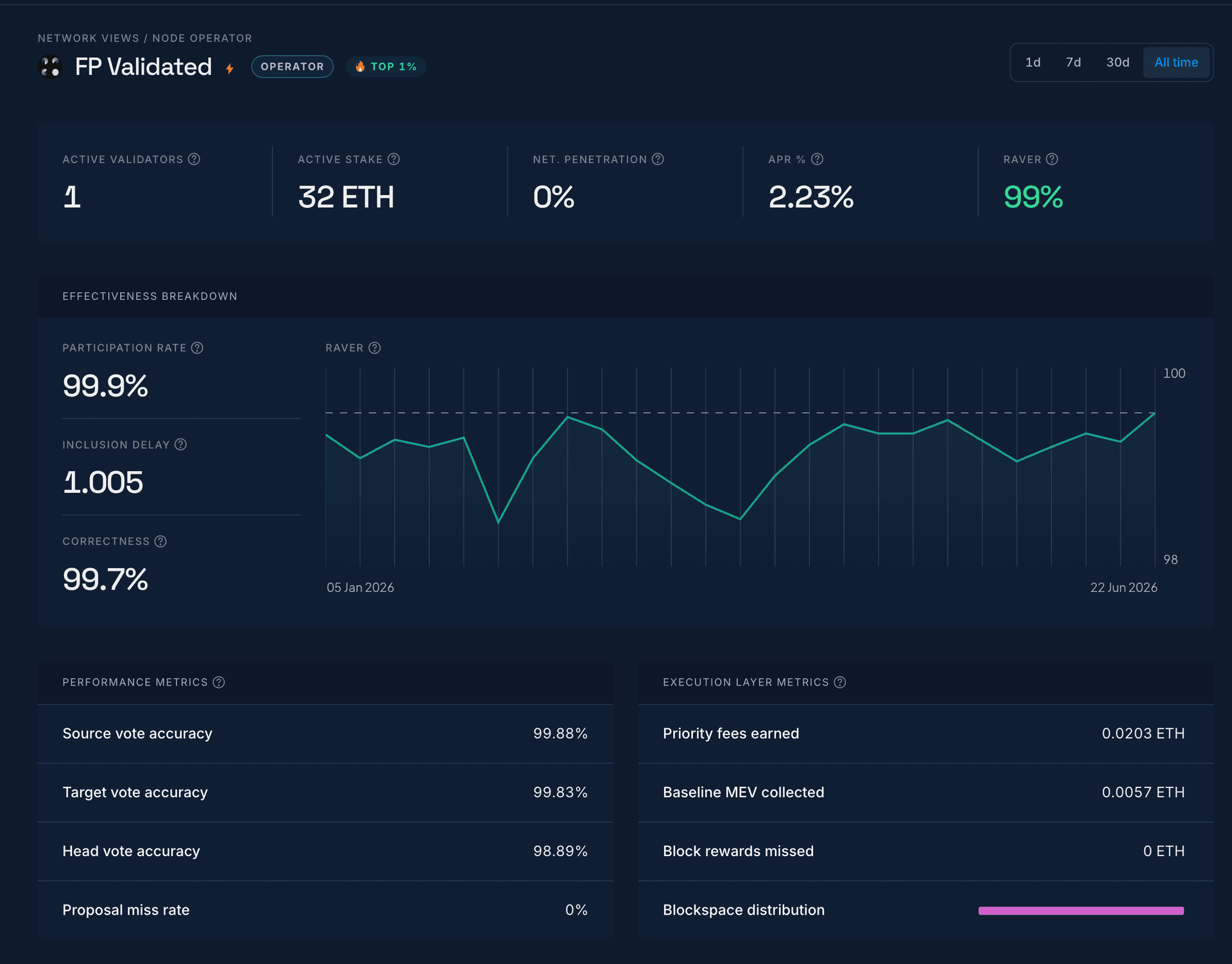The height and width of the screenshot is (964, 1232).
Task: Click the Correctness question mark icon
Action: pyautogui.click(x=160, y=542)
